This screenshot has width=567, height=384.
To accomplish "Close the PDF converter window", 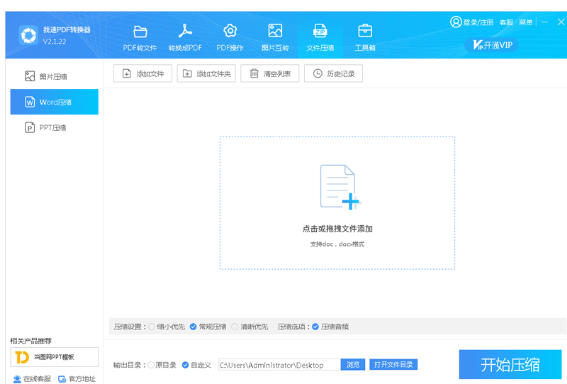I will (561, 22).
